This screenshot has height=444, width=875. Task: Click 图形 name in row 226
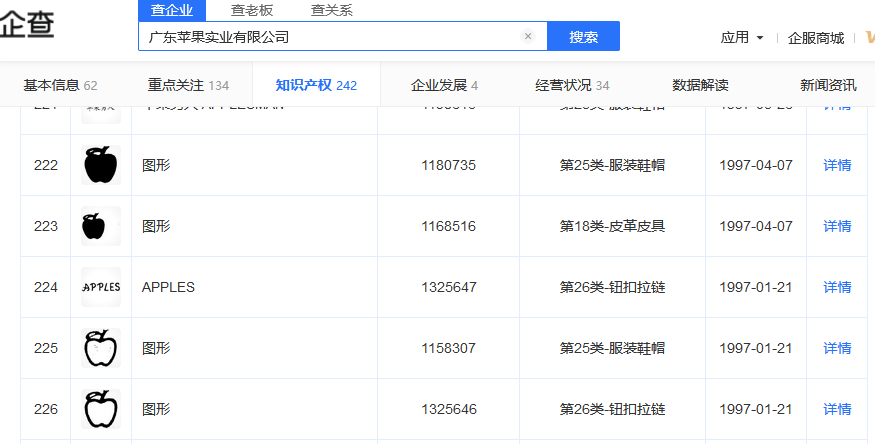[156, 409]
